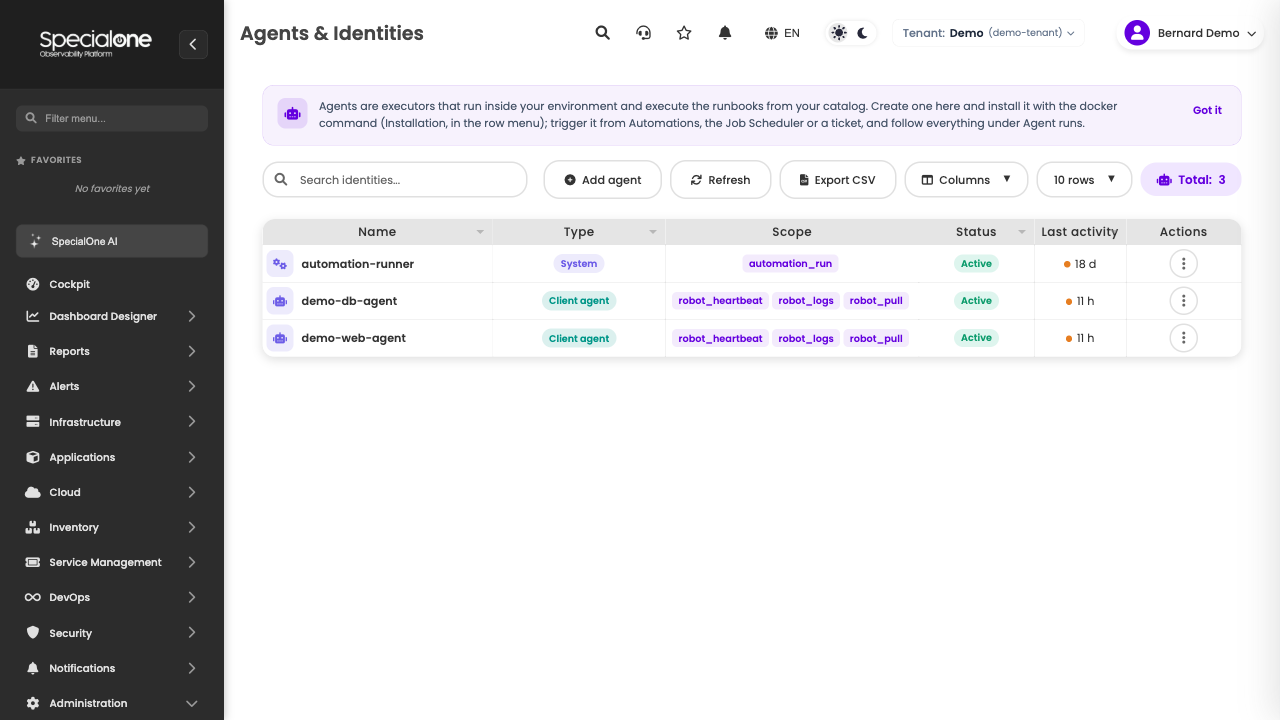Open the 10 rows page size dropdown
The width and height of the screenshot is (1280, 720).
tap(1084, 180)
